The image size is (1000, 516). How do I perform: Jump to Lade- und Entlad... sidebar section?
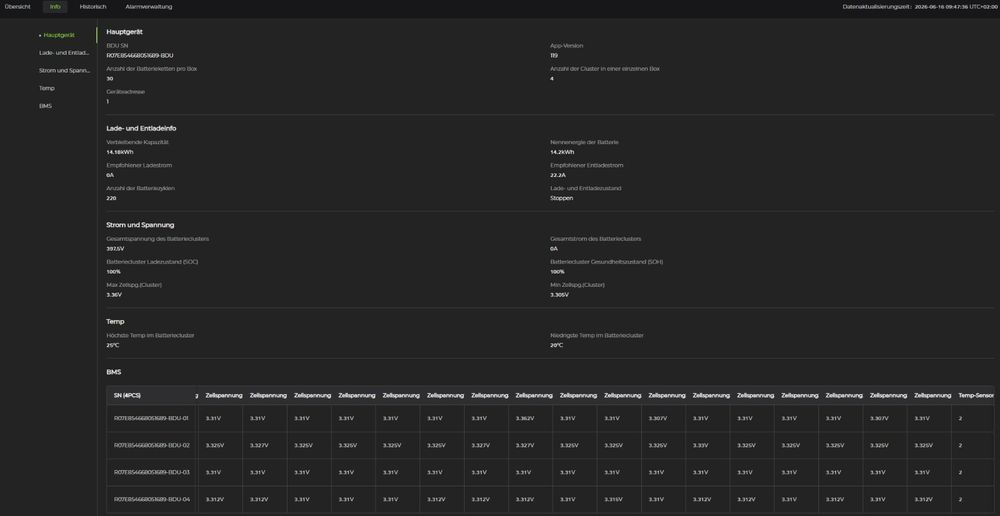(64, 53)
